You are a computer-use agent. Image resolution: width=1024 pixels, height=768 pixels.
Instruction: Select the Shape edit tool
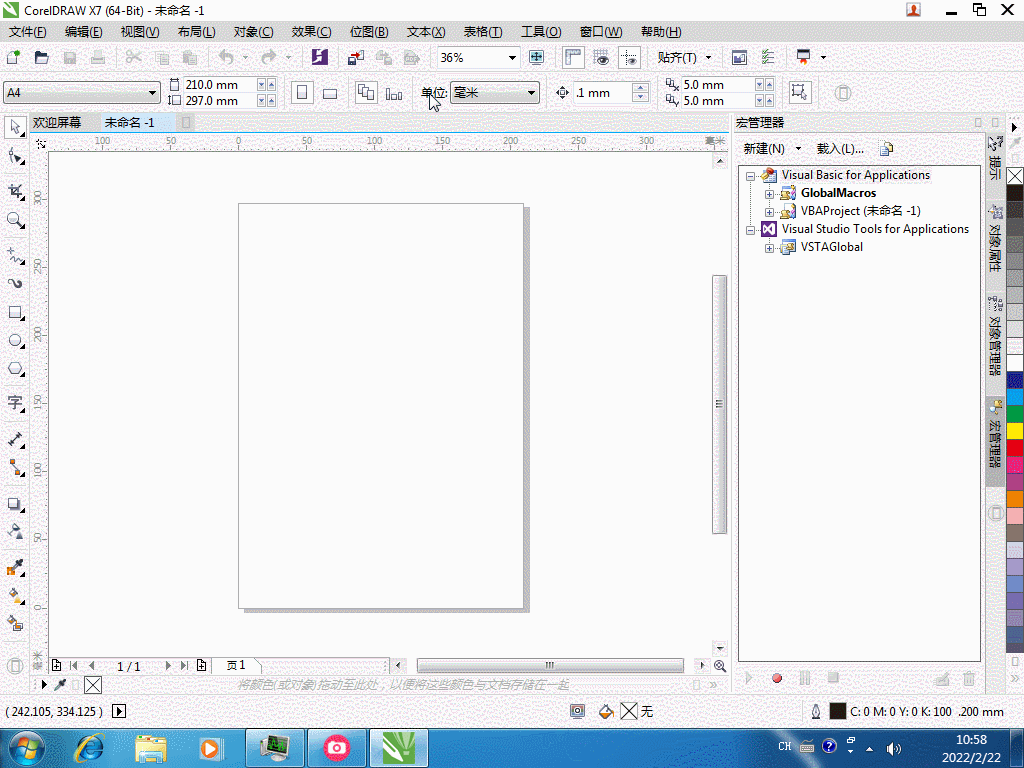tap(15, 157)
